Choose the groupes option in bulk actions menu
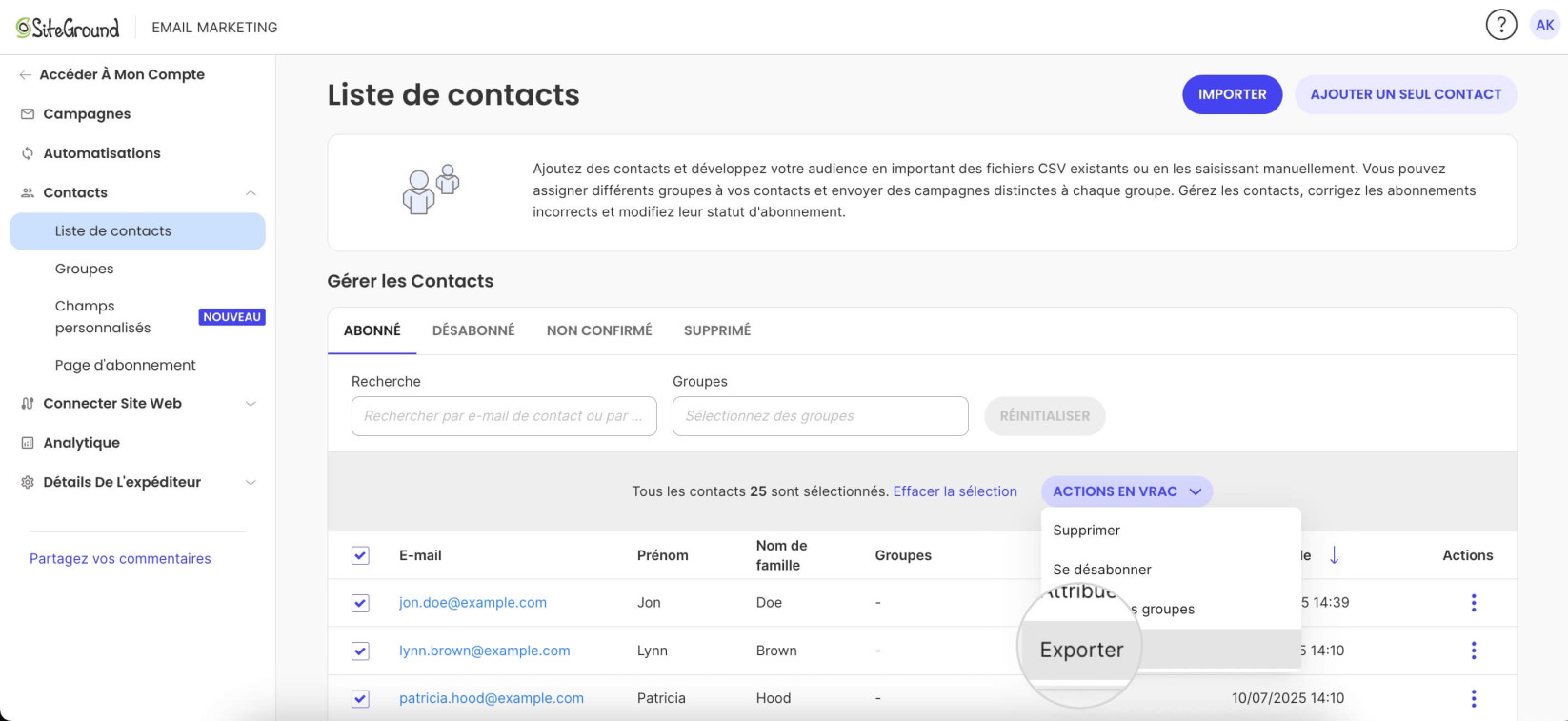 click(1171, 610)
